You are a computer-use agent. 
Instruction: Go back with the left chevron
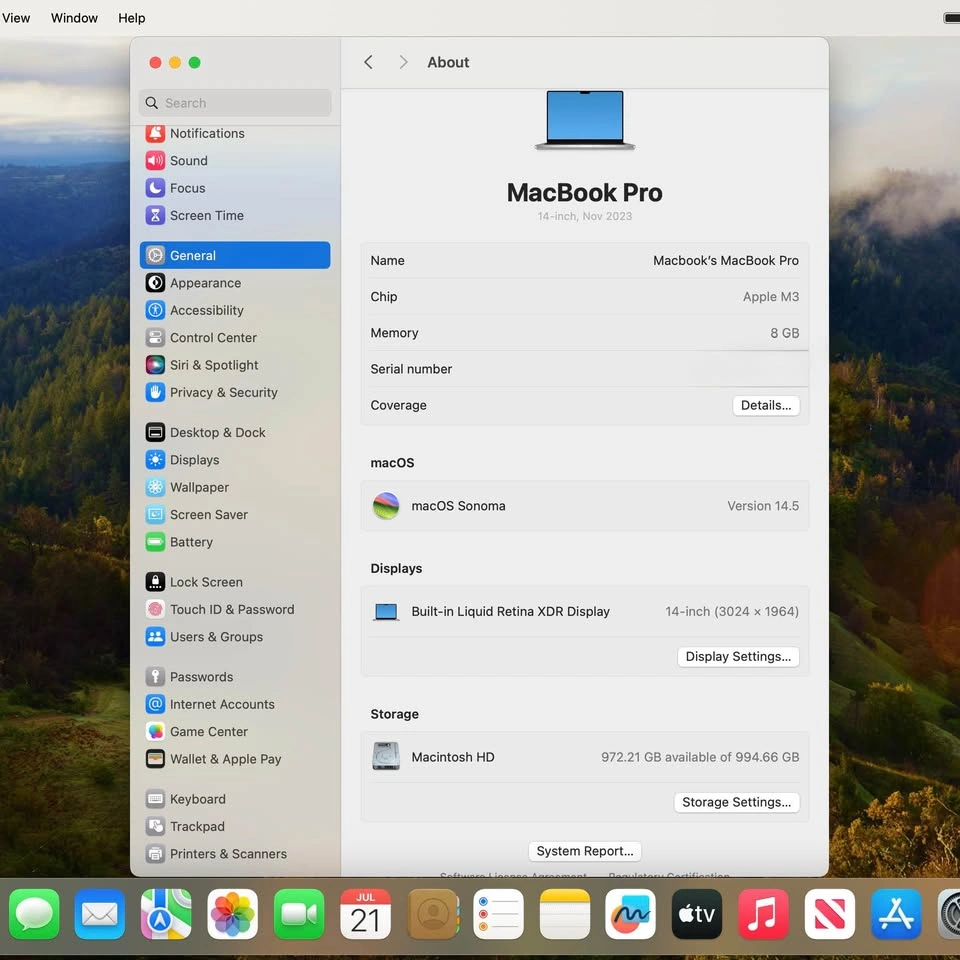tap(368, 62)
